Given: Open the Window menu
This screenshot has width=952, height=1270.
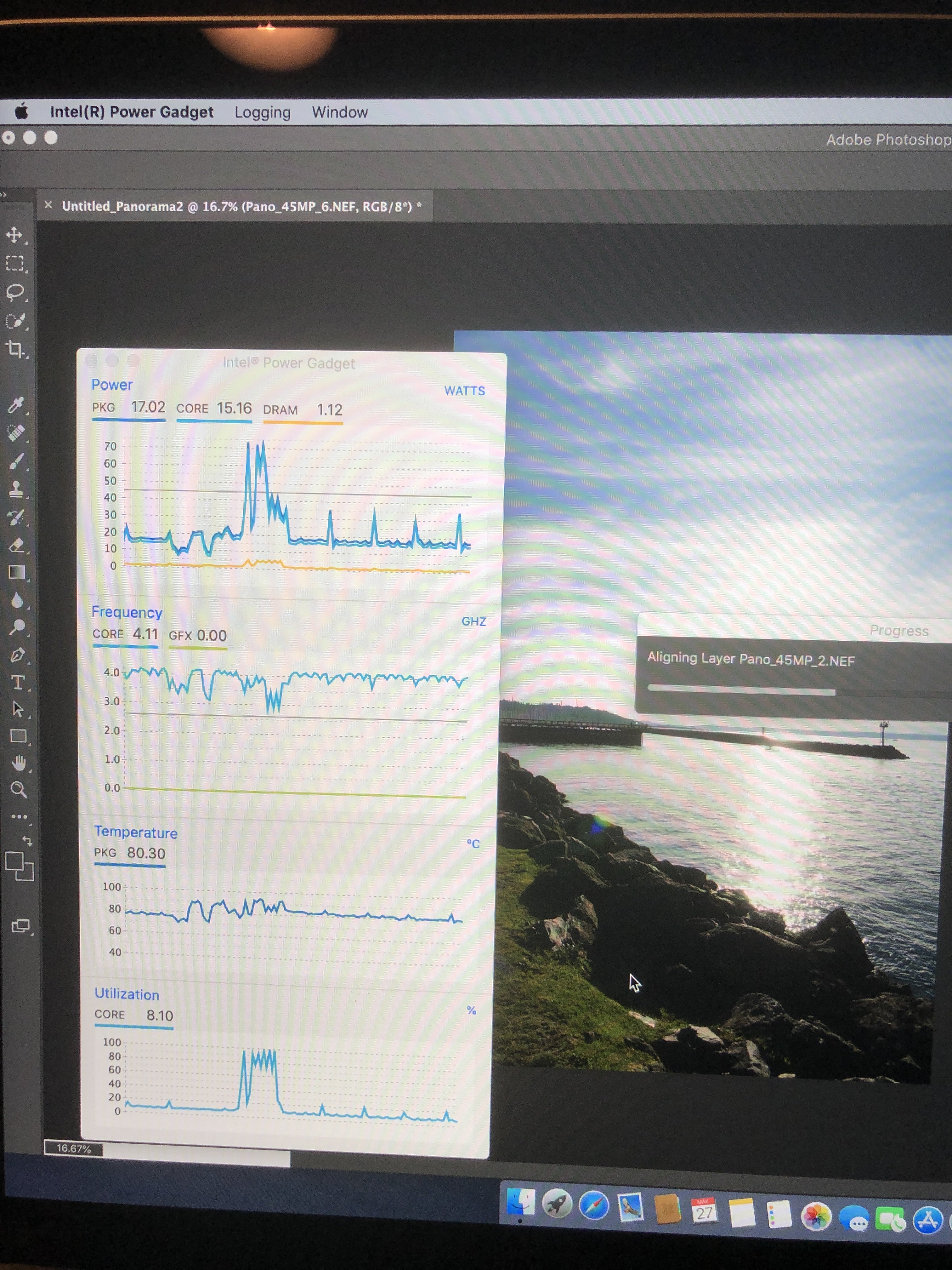Looking at the screenshot, I should click(x=340, y=112).
